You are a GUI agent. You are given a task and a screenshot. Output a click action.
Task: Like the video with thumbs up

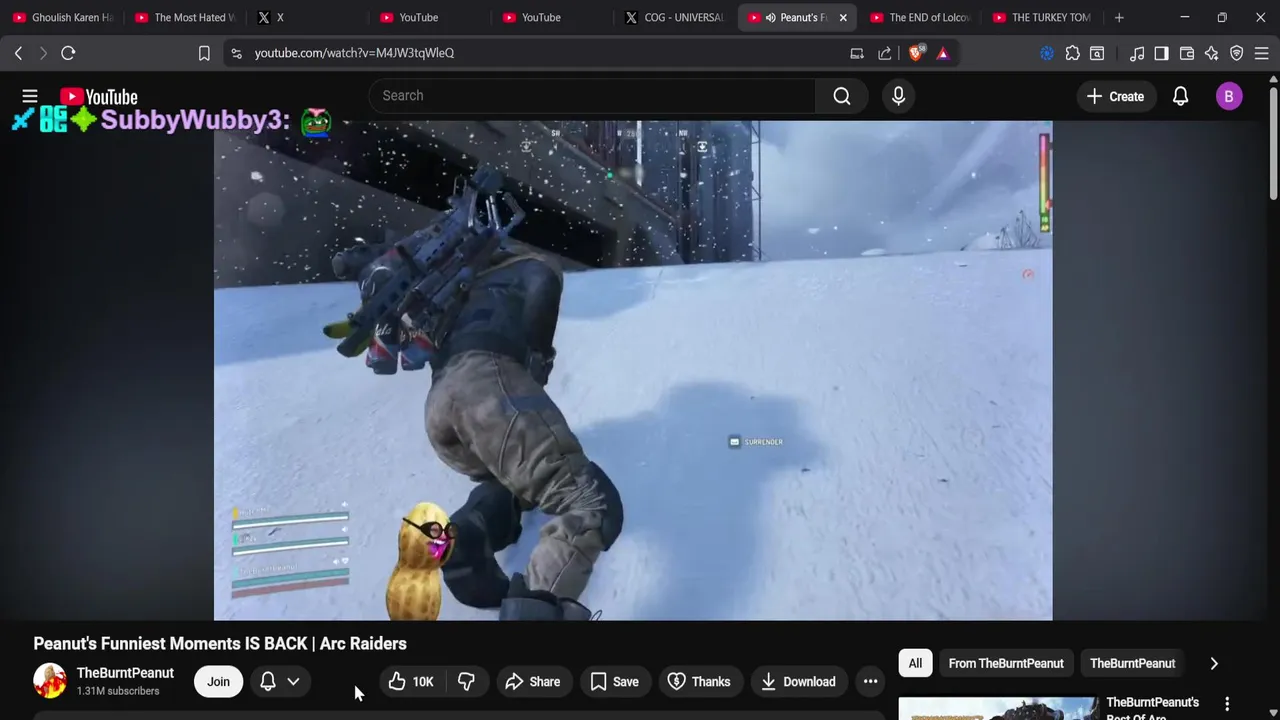coord(411,682)
